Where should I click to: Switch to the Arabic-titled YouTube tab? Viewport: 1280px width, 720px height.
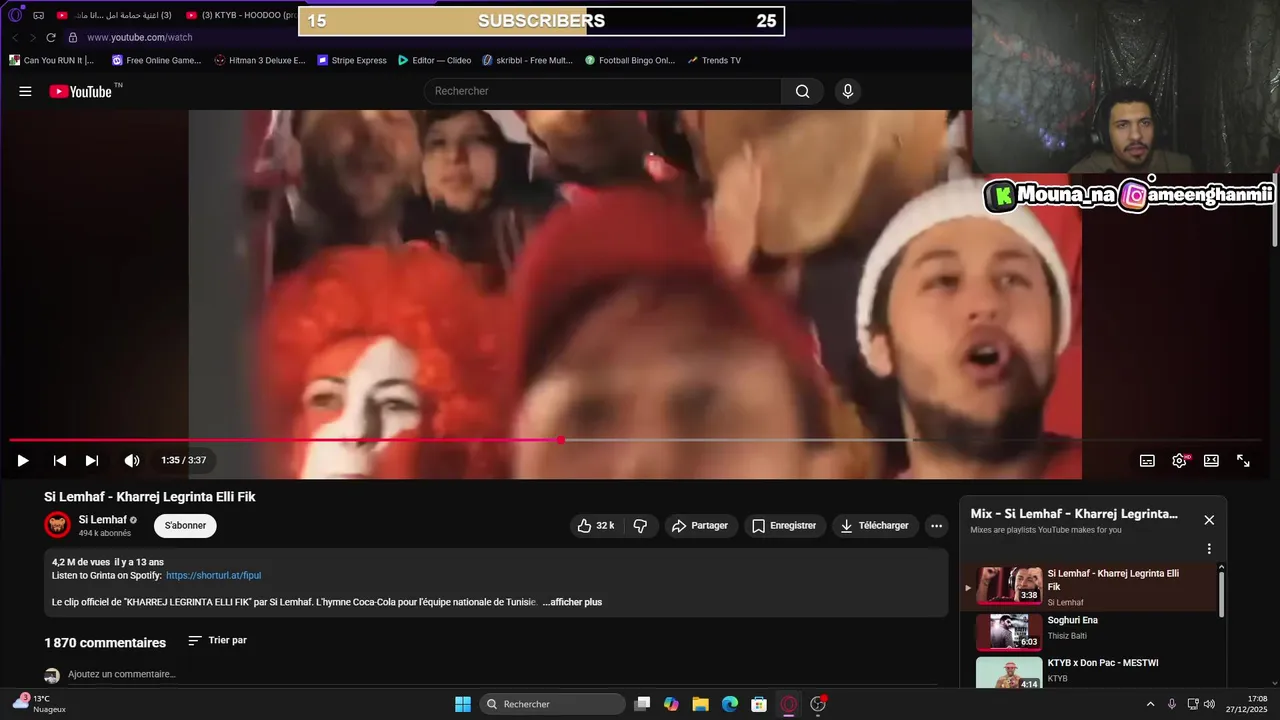pos(114,15)
